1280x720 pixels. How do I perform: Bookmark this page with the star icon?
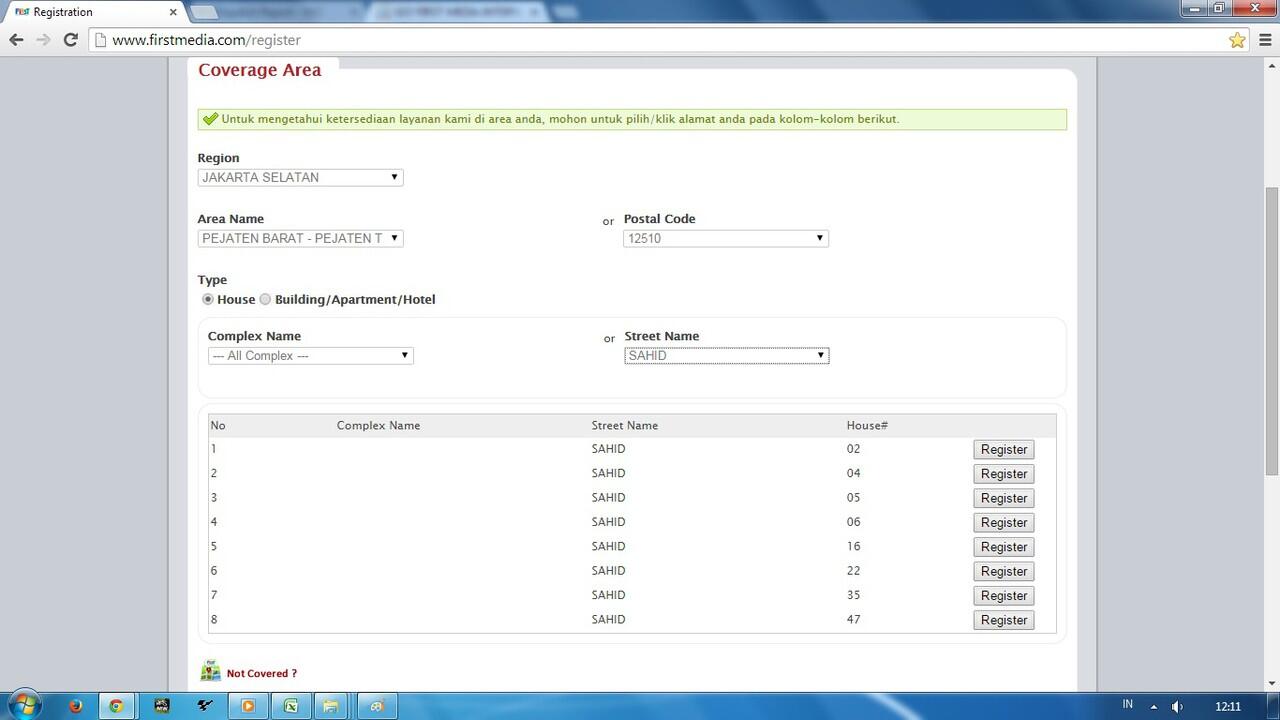[x=1237, y=40]
